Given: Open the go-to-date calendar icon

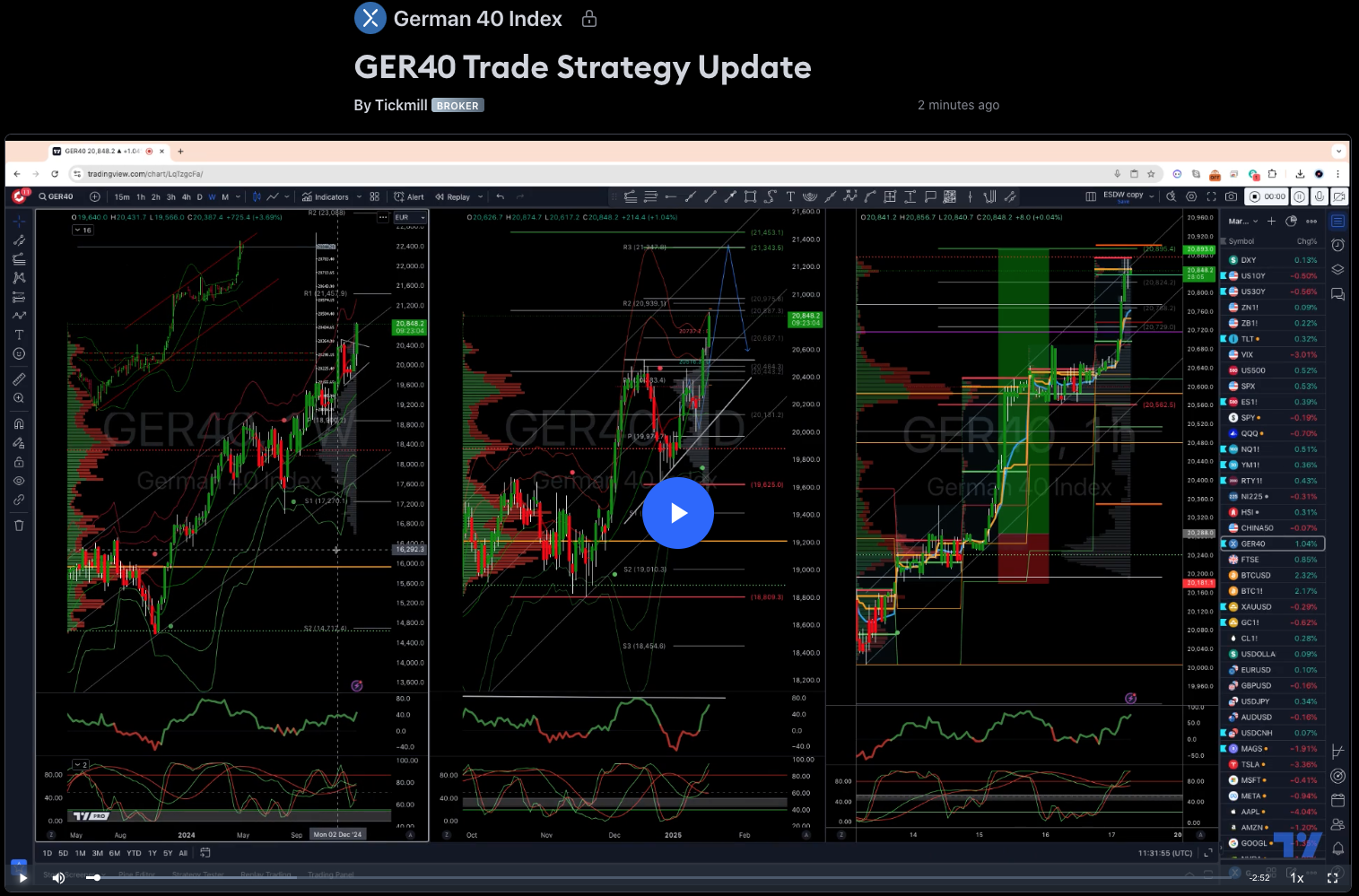Looking at the screenshot, I should pos(205,853).
